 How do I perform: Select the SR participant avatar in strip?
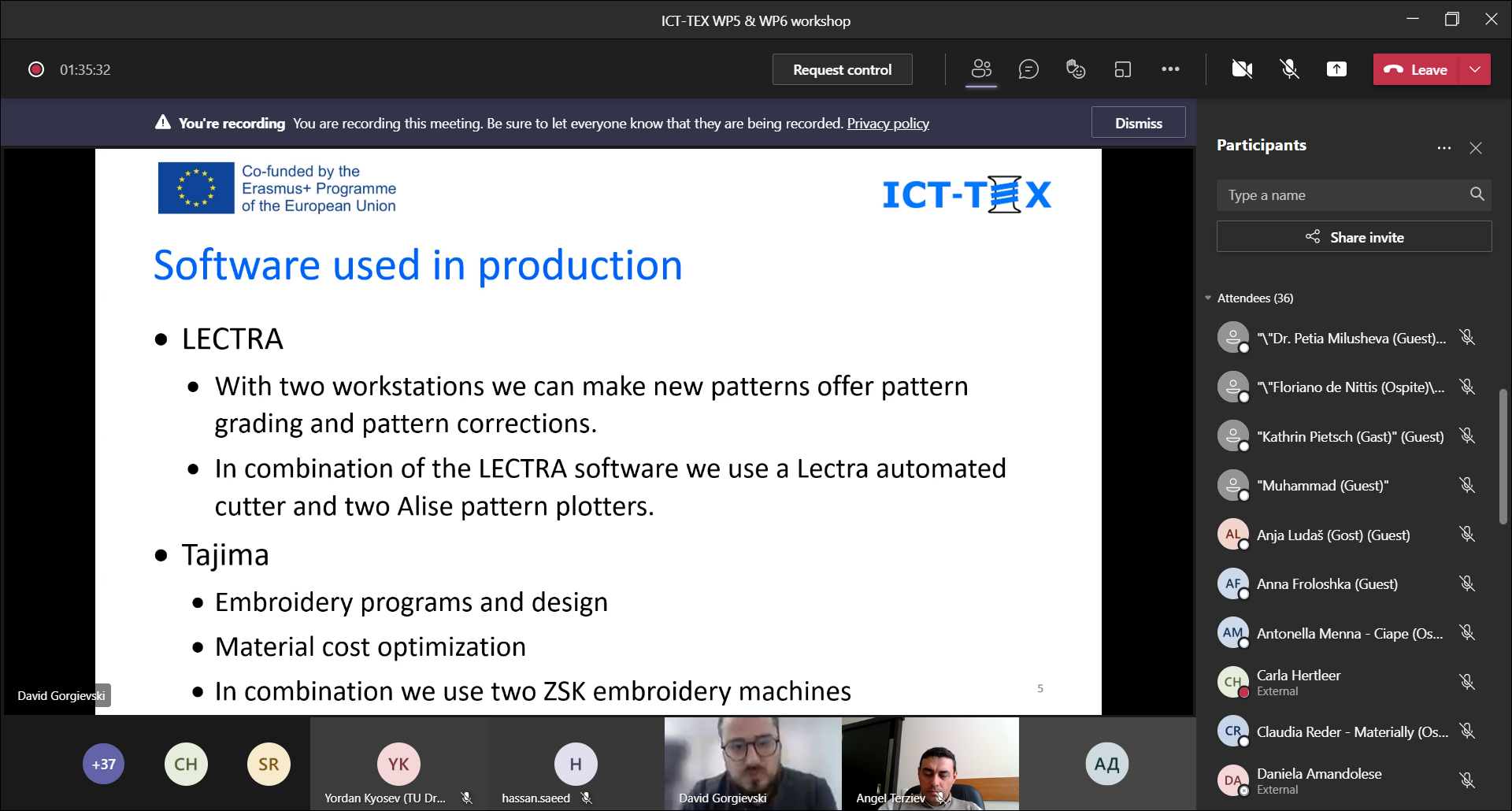pyautogui.click(x=269, y=764)
